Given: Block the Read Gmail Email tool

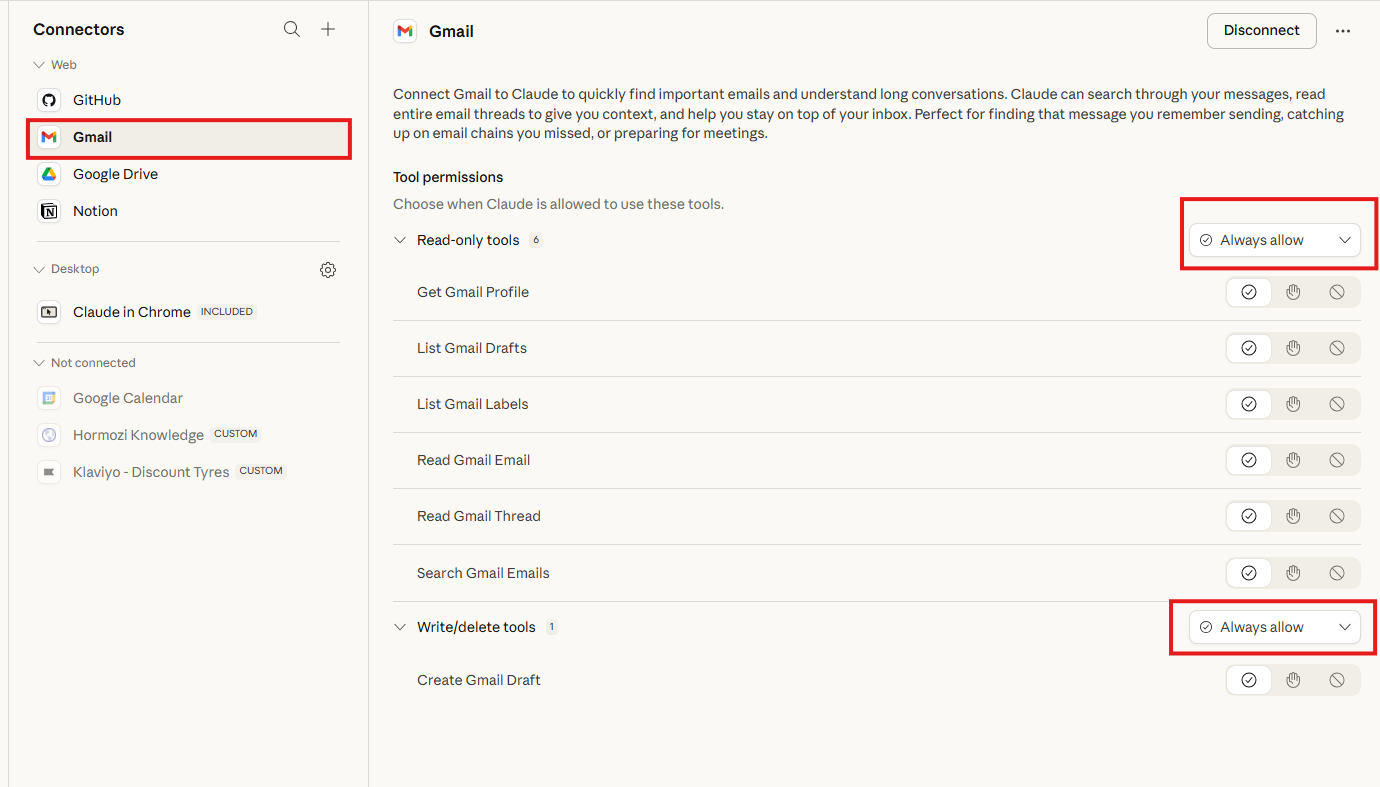Looking at the screenshot, I should [1337, 460].
